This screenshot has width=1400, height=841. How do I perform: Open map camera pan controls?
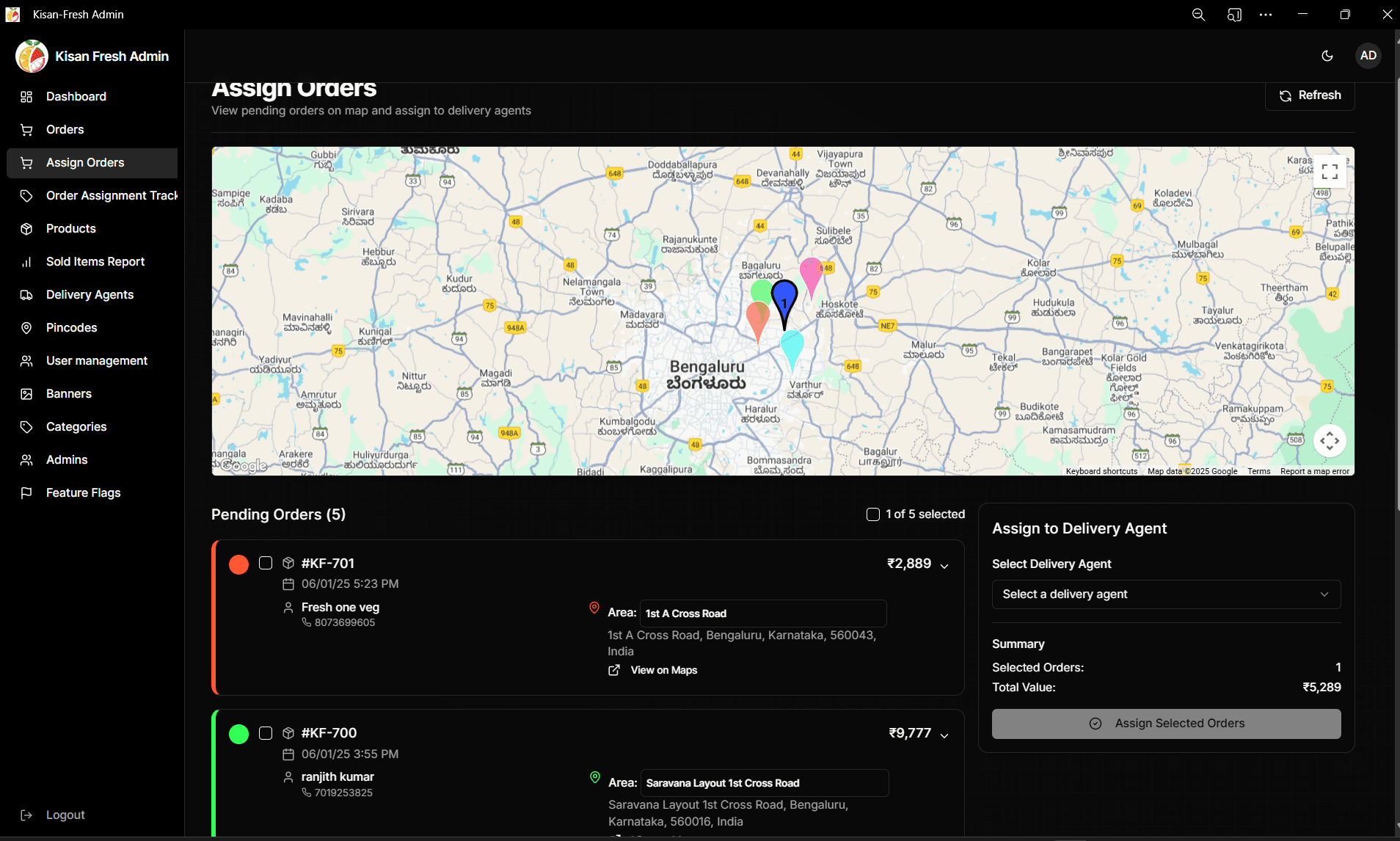pos(1330,441)
